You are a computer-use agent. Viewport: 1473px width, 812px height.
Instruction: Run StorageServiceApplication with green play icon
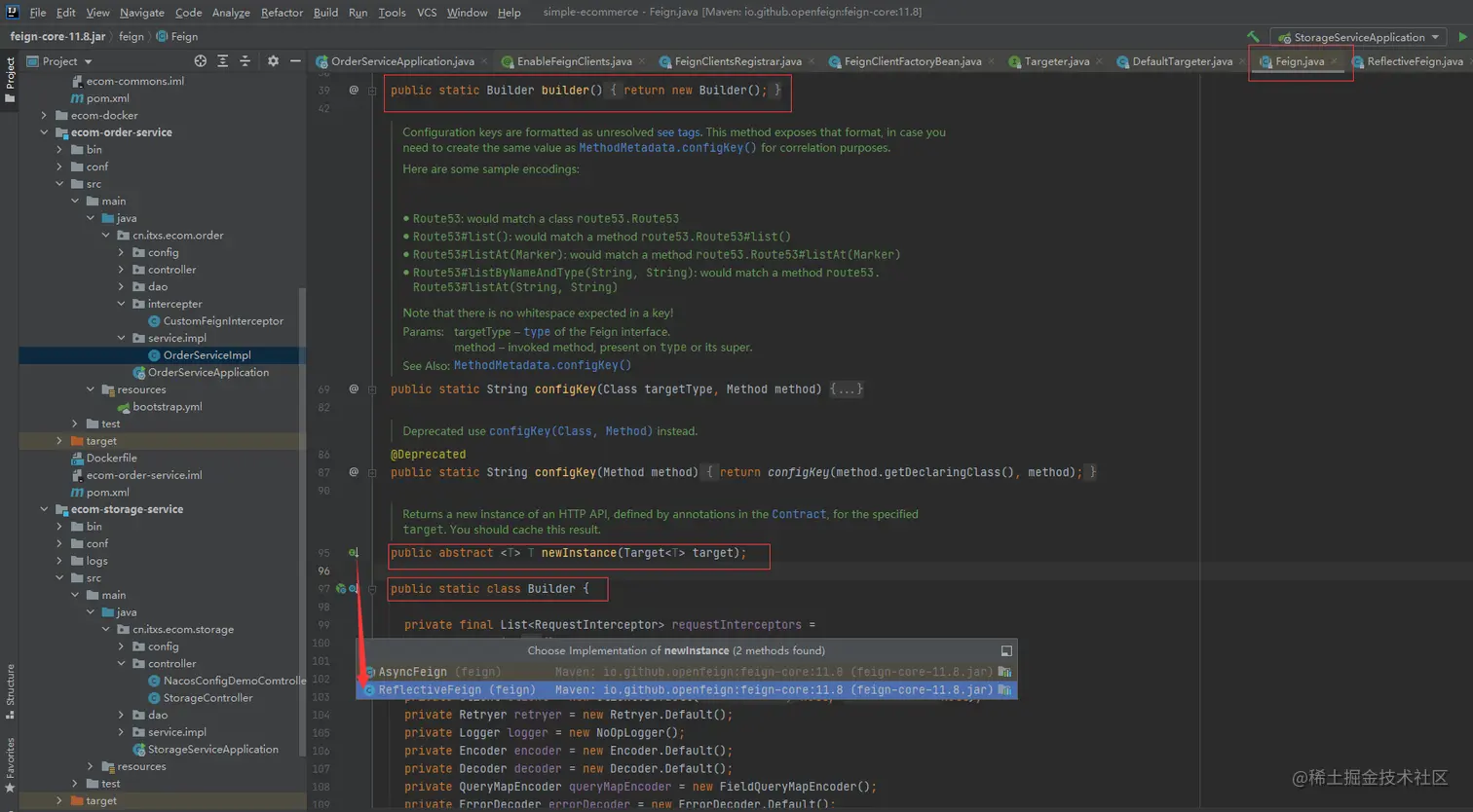click(x=1462, y=37)
